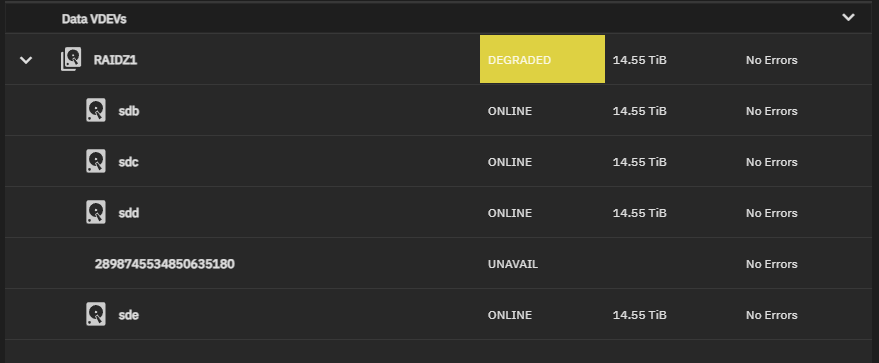Image resolution: width=879 pixels, height=363 pixels.
Task: Click No Errors in the sde row
Action: (x=771, y=315)
